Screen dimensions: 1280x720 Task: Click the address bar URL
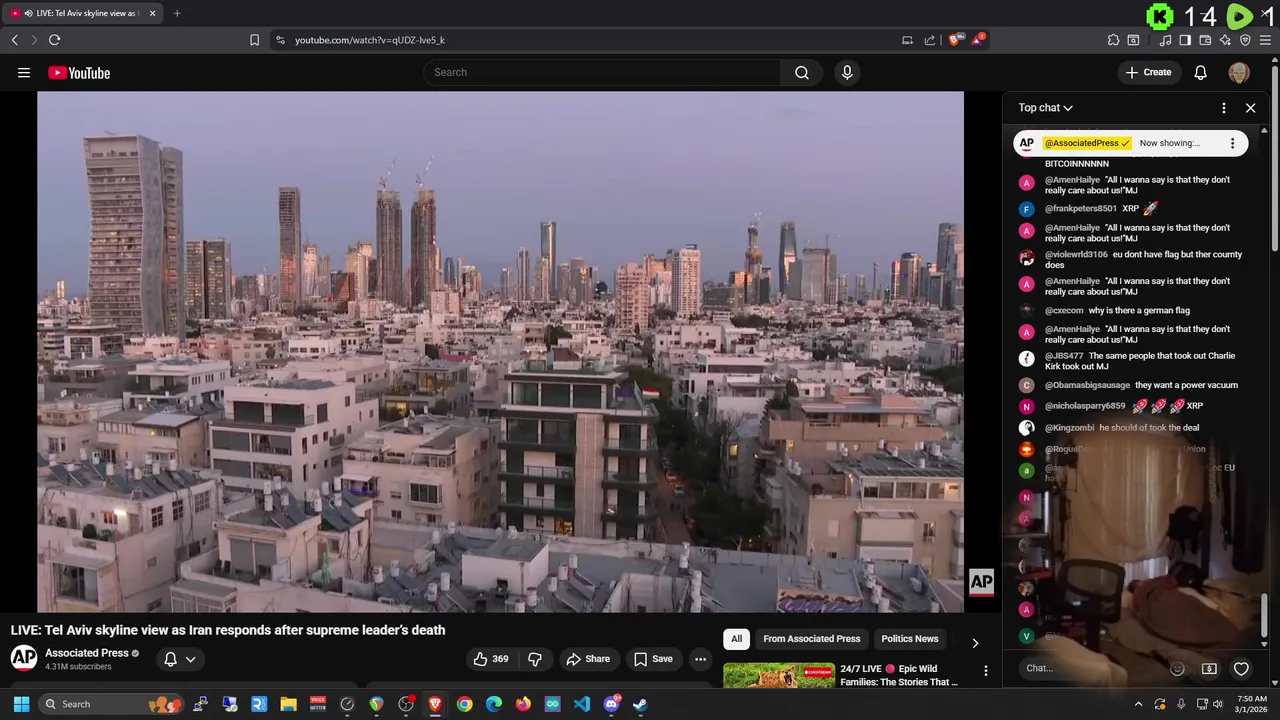[x=369, y=40]
